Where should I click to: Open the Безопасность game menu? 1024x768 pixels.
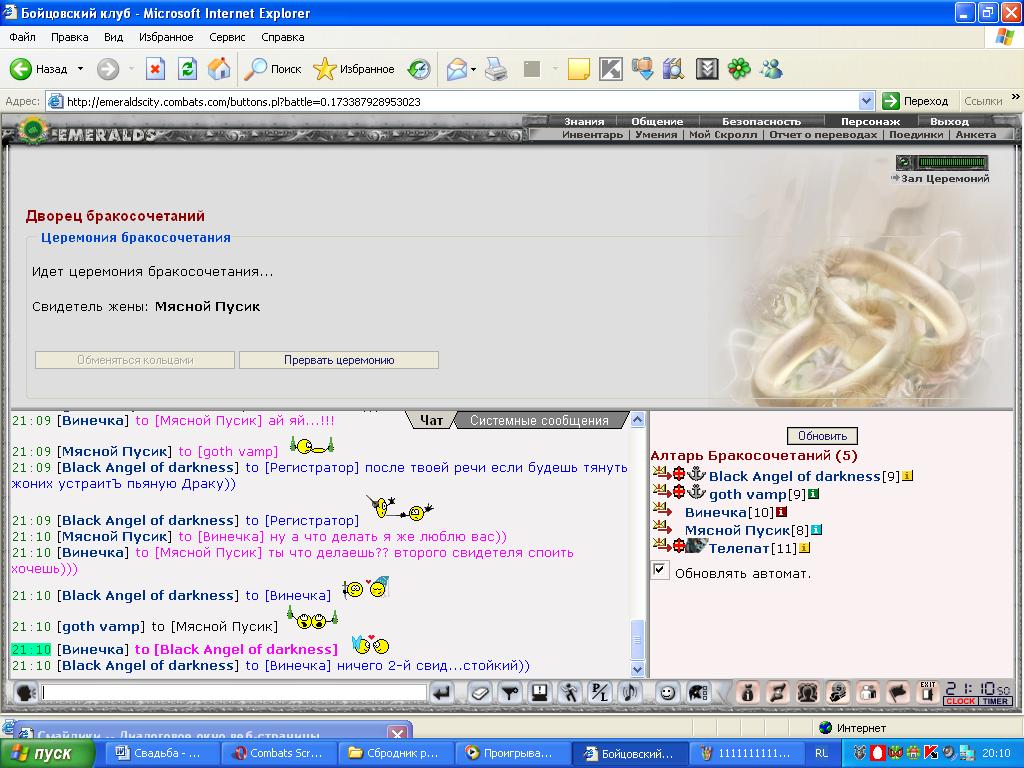tap(761, 121)
